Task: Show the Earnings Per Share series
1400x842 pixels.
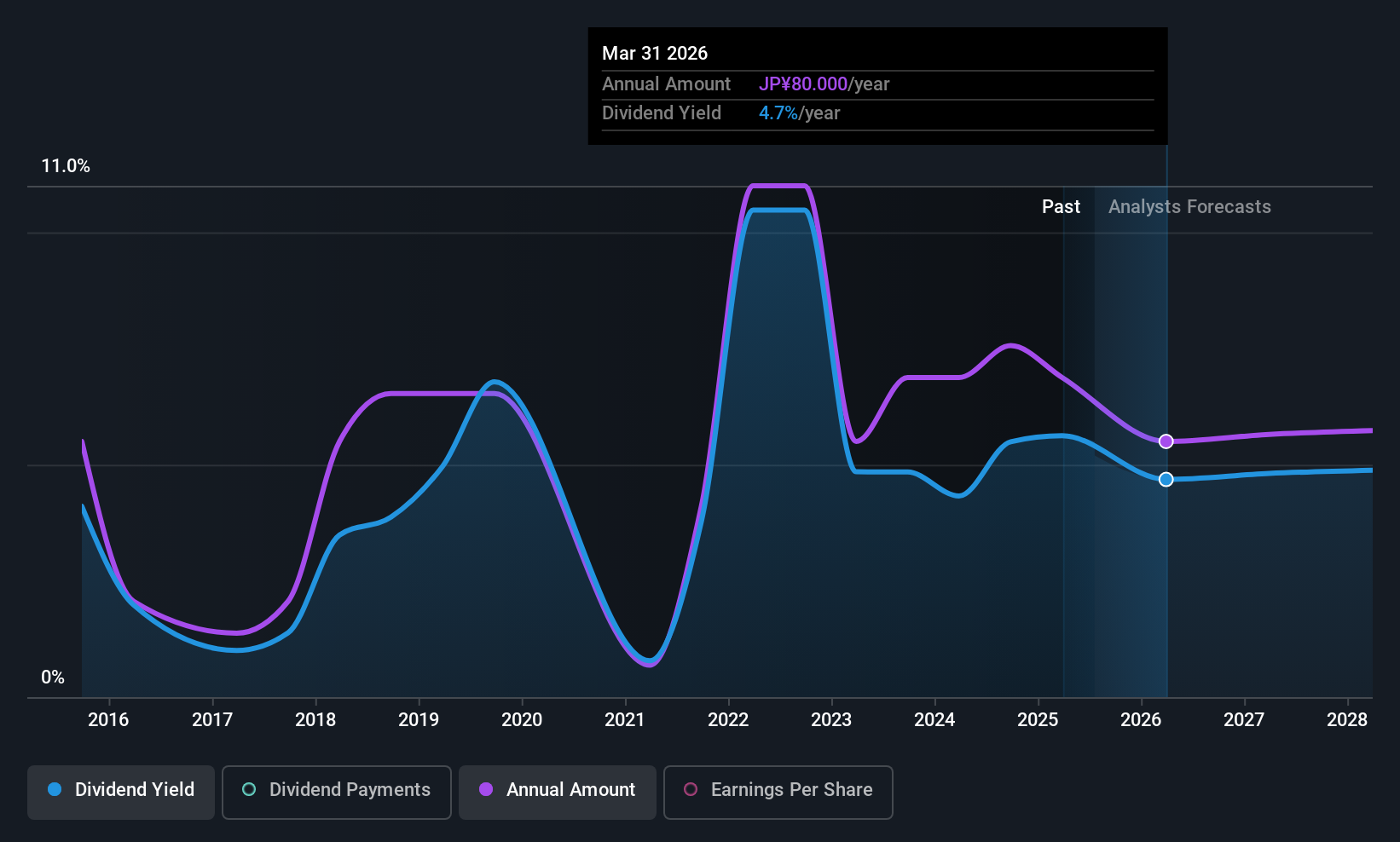Action: [778, 792]
